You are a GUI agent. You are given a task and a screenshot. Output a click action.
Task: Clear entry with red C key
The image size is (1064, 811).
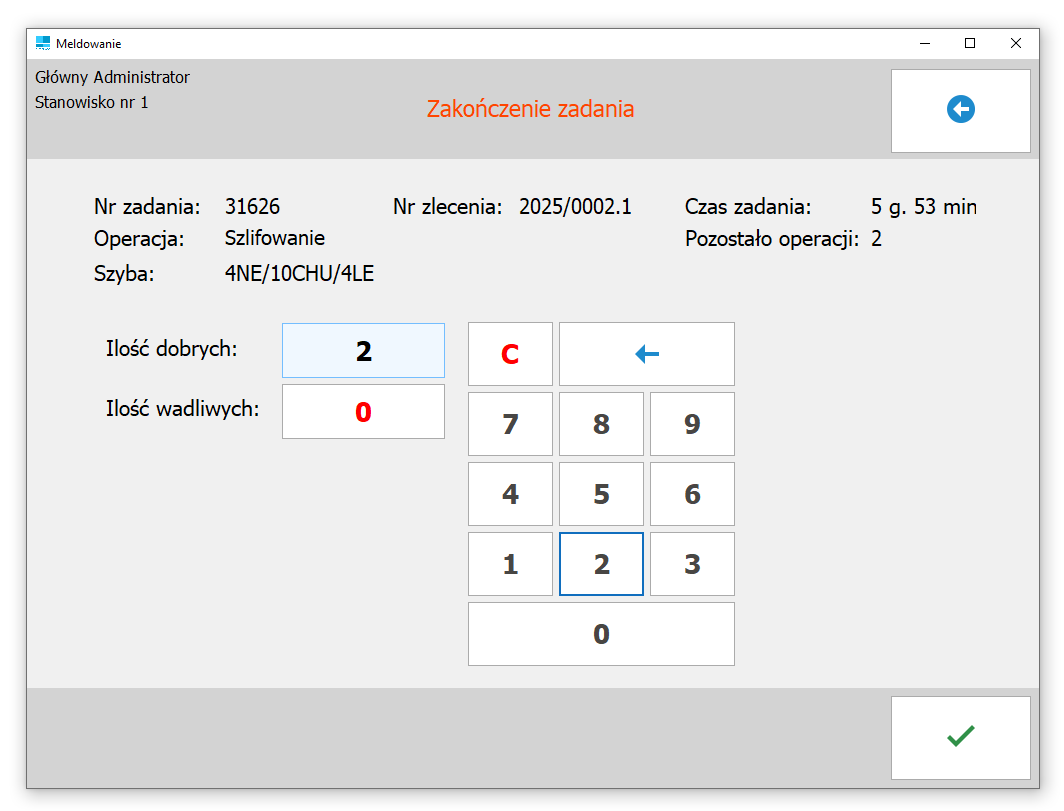[510, 354]
